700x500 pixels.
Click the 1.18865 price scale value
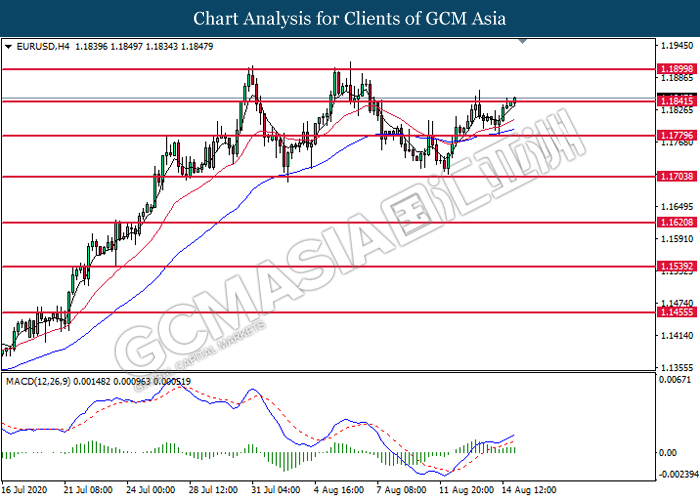coord(677,78)
